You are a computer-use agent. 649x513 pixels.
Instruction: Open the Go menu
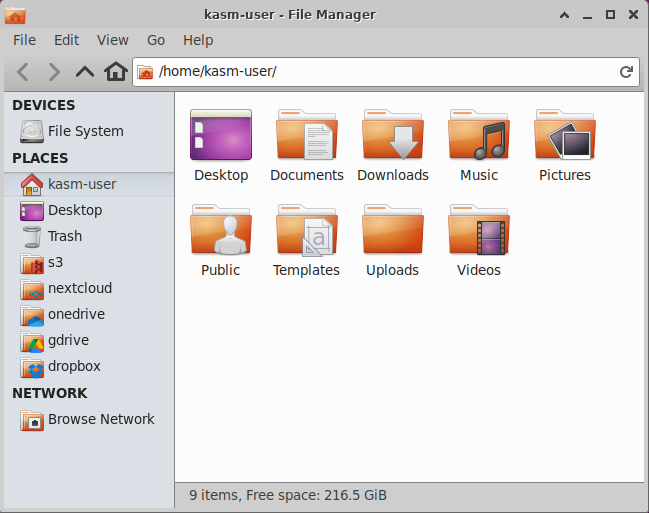[x=156, y=40]
